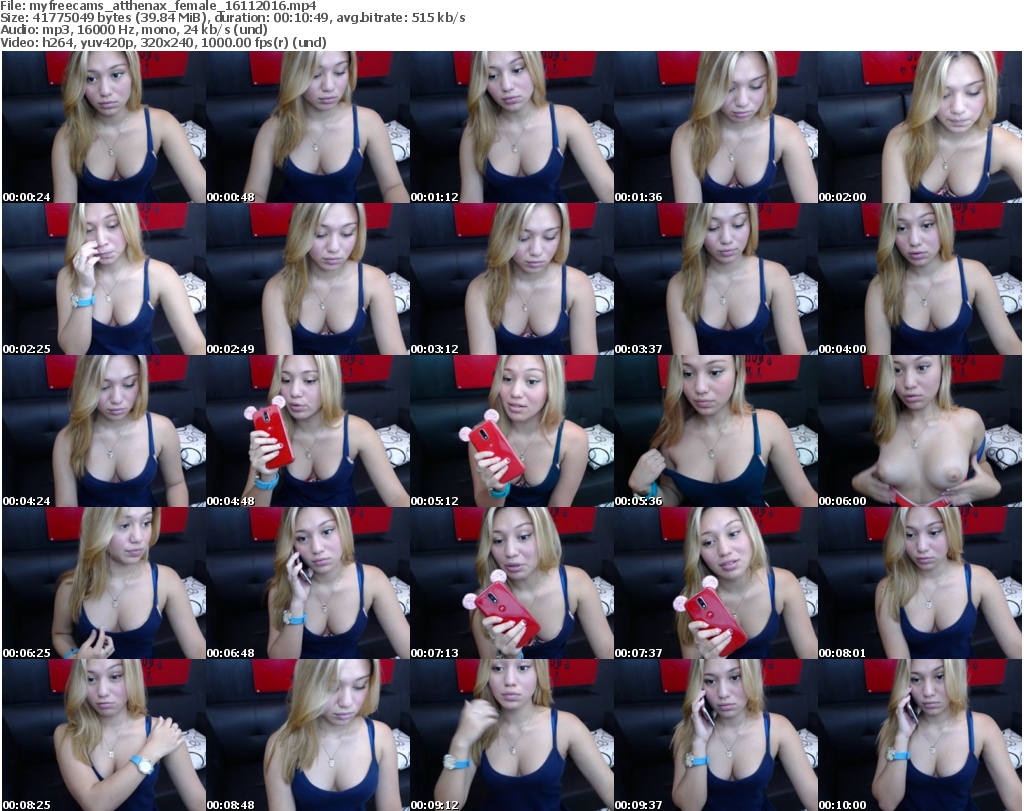Select the blue-watch frame stamped 00:08:25
The image size is (1024, 811).
pos(104,735)
